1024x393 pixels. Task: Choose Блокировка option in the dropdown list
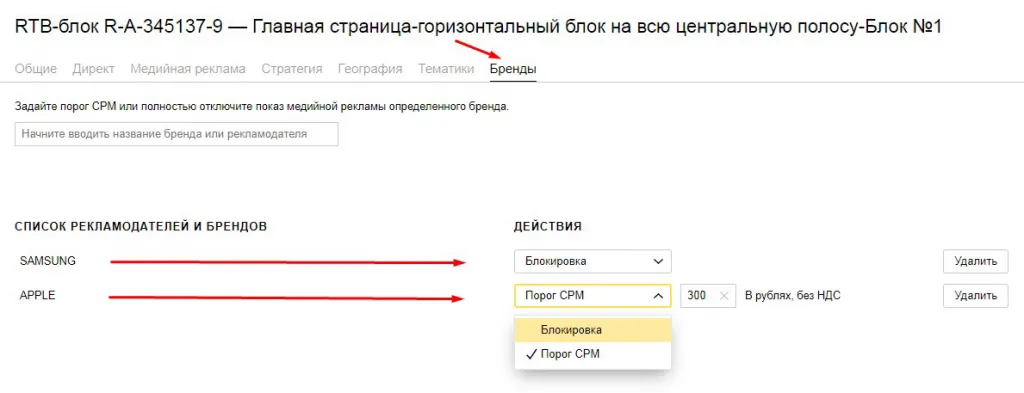[593, 330]
